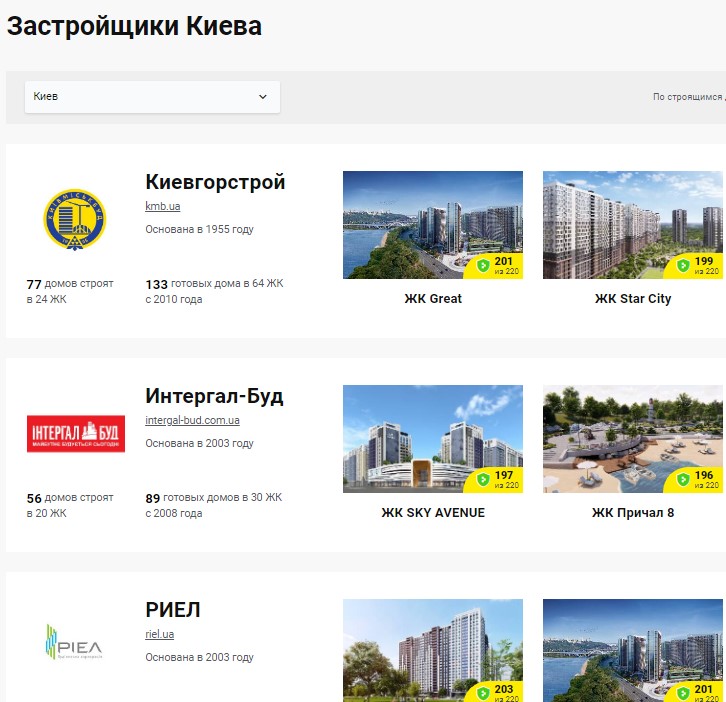Open the intergal-bud.com.ua website link

point(192,420)
